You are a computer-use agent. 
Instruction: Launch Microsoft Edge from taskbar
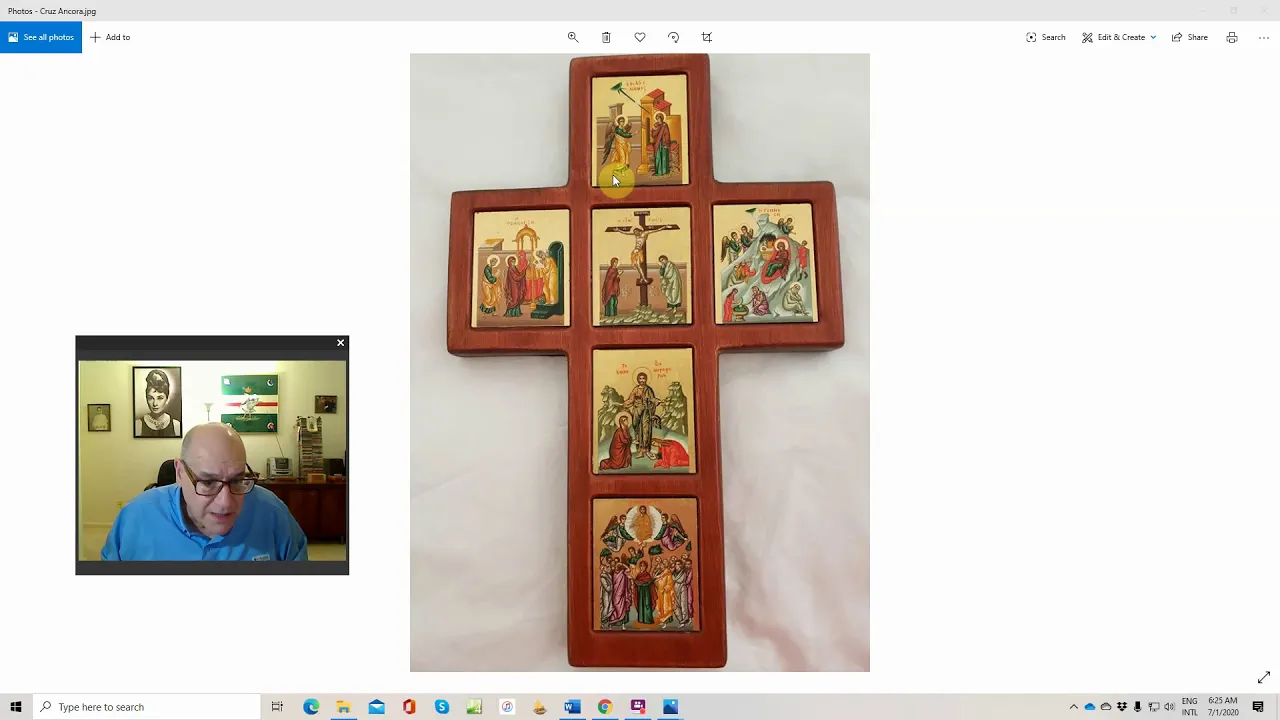pyautogui.click(x=311, y=707)
